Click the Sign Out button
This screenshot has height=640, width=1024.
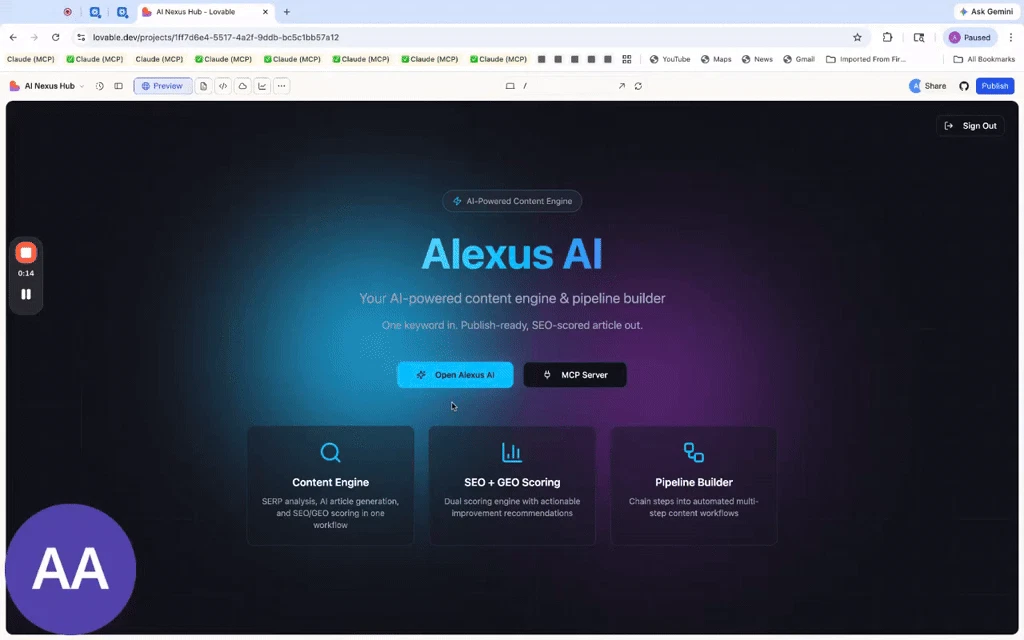[970, 126]
